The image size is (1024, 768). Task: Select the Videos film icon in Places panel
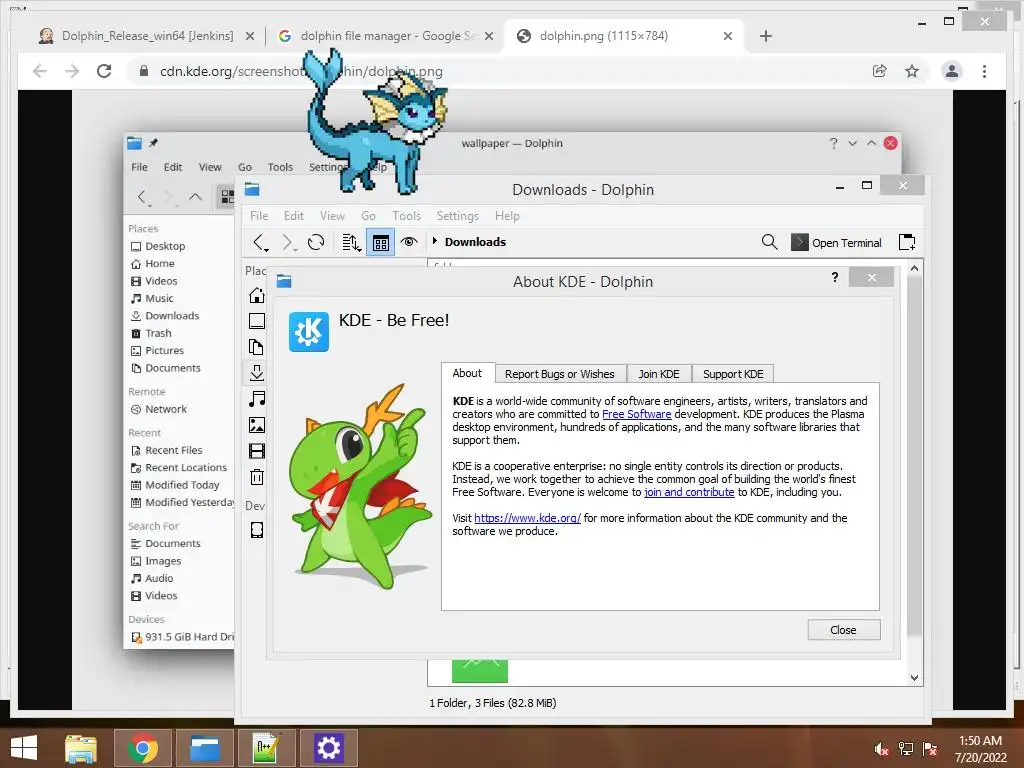[x=257, y=451]
